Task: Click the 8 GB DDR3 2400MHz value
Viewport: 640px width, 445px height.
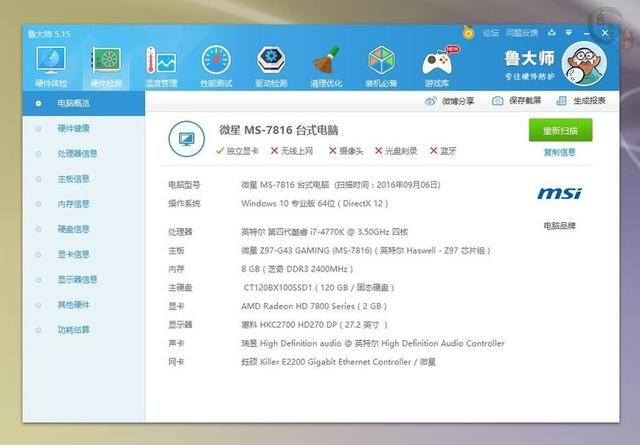Action: point(297,269)
